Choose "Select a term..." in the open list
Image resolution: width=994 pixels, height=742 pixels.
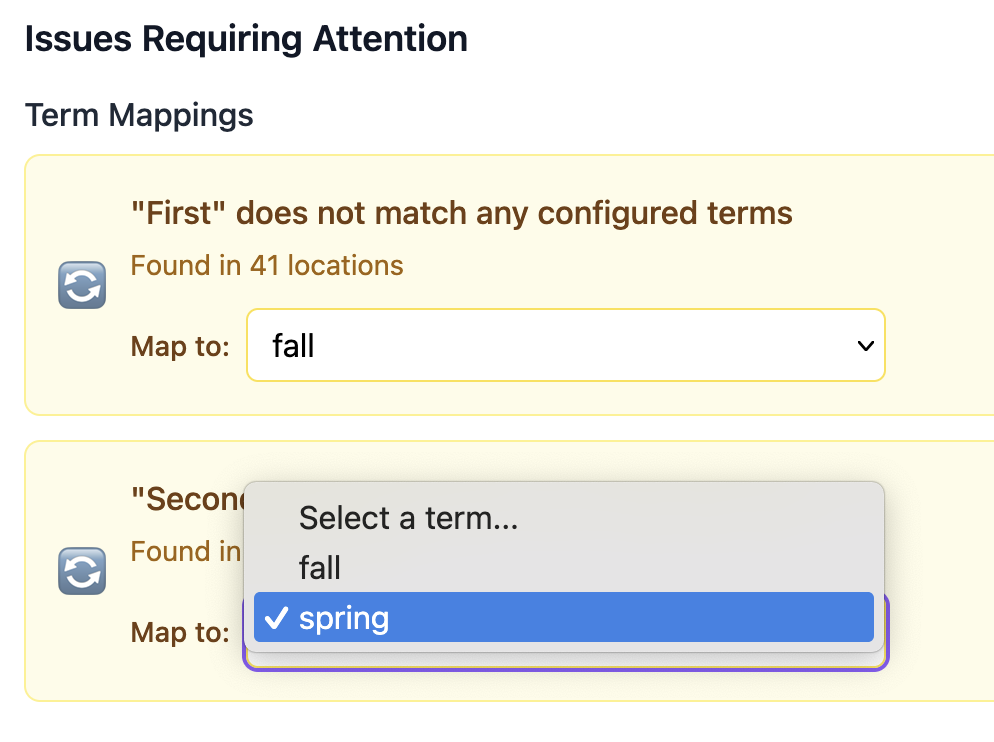(408, 518)
